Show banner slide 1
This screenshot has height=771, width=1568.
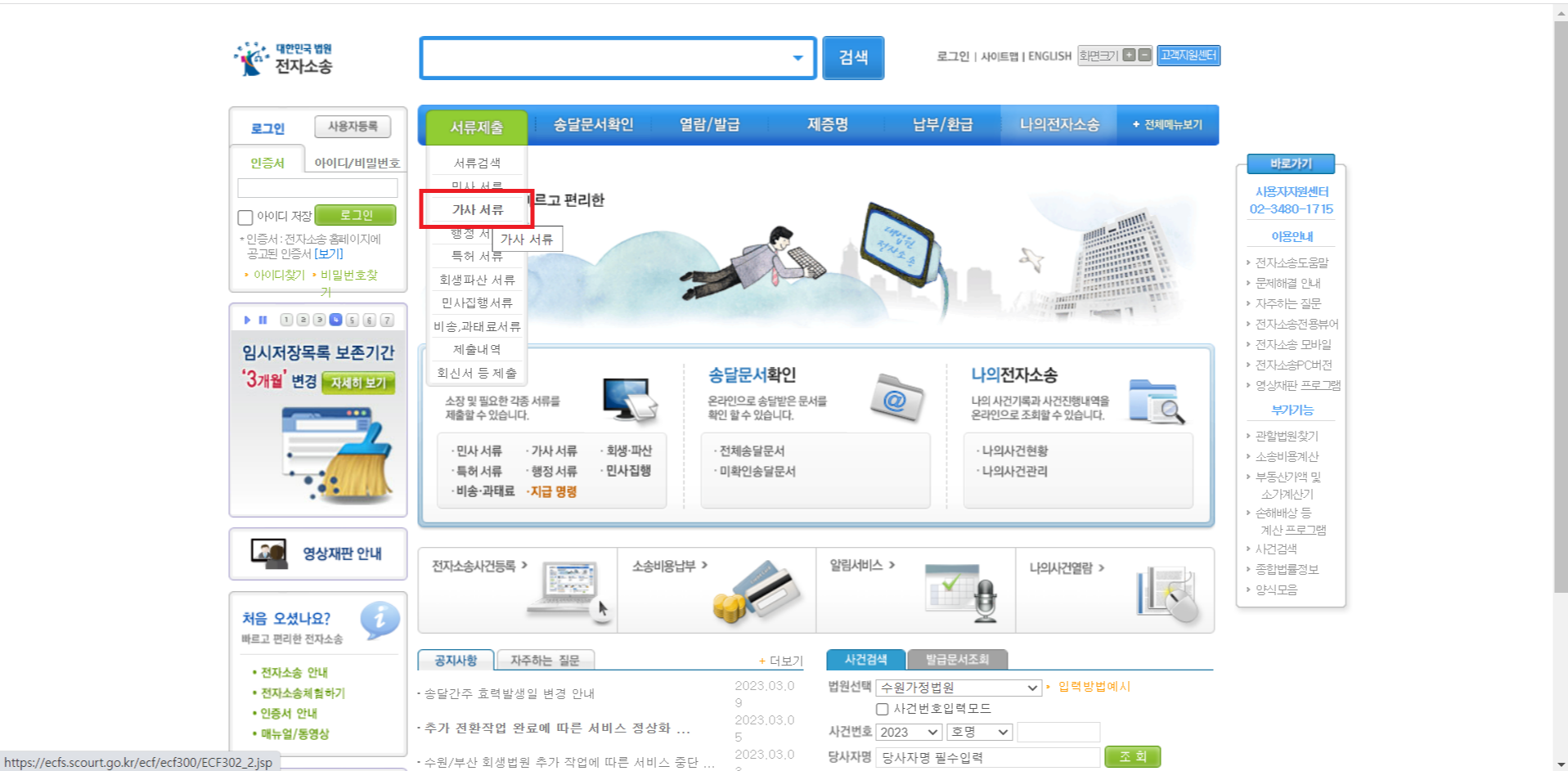[x=286, y=321]
